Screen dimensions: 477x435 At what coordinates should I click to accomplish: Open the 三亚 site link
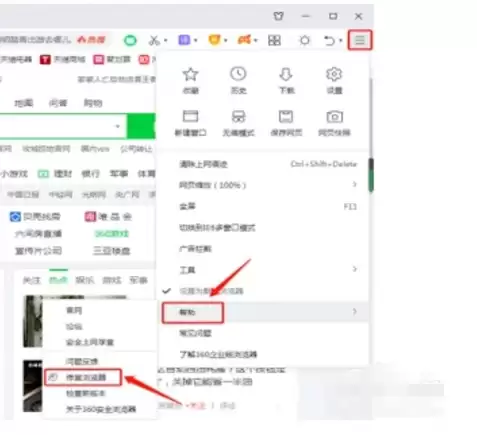111,251
